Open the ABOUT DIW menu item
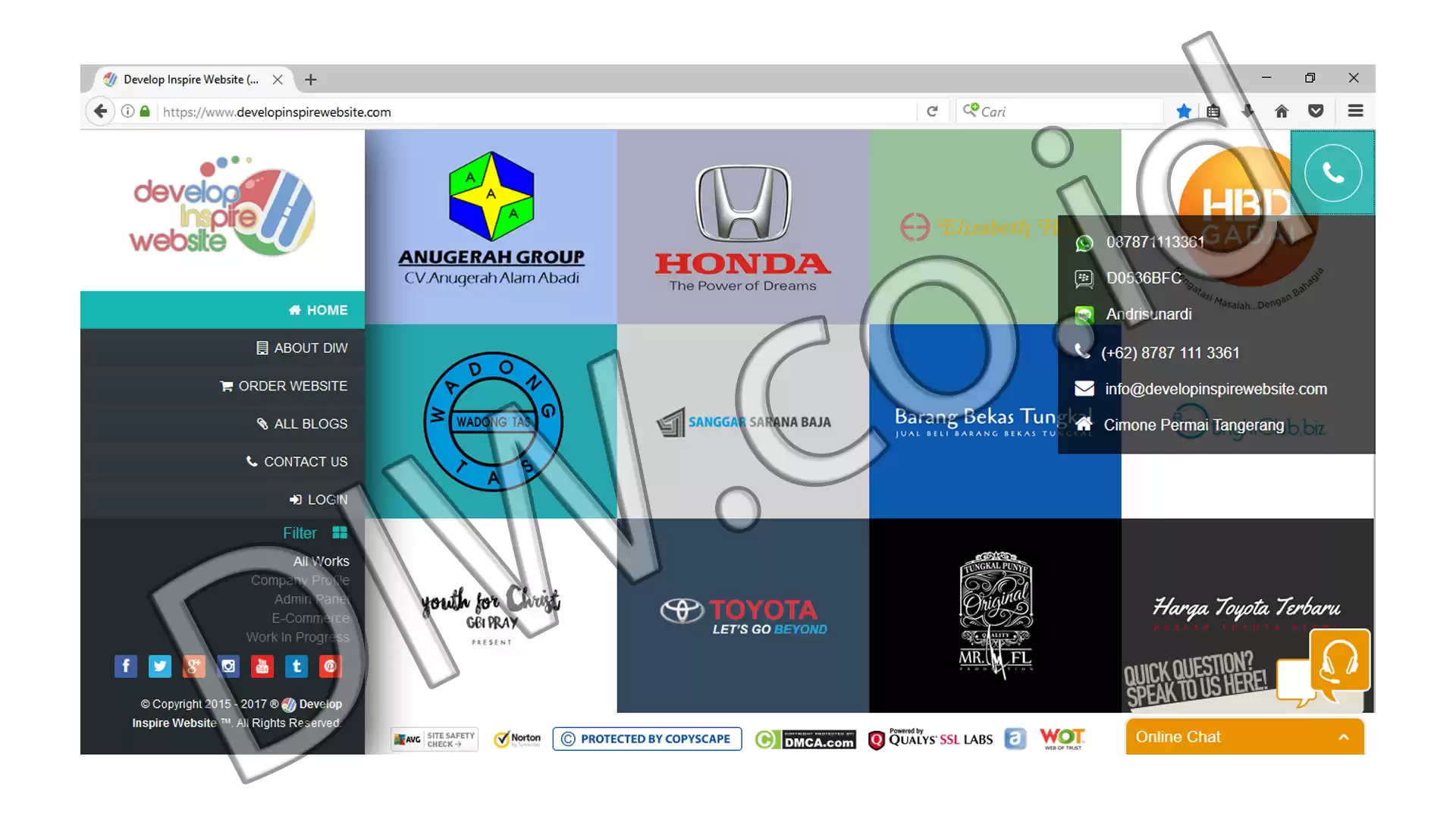The width and height of the screenshot is (1456, 819). coord(222,348)
